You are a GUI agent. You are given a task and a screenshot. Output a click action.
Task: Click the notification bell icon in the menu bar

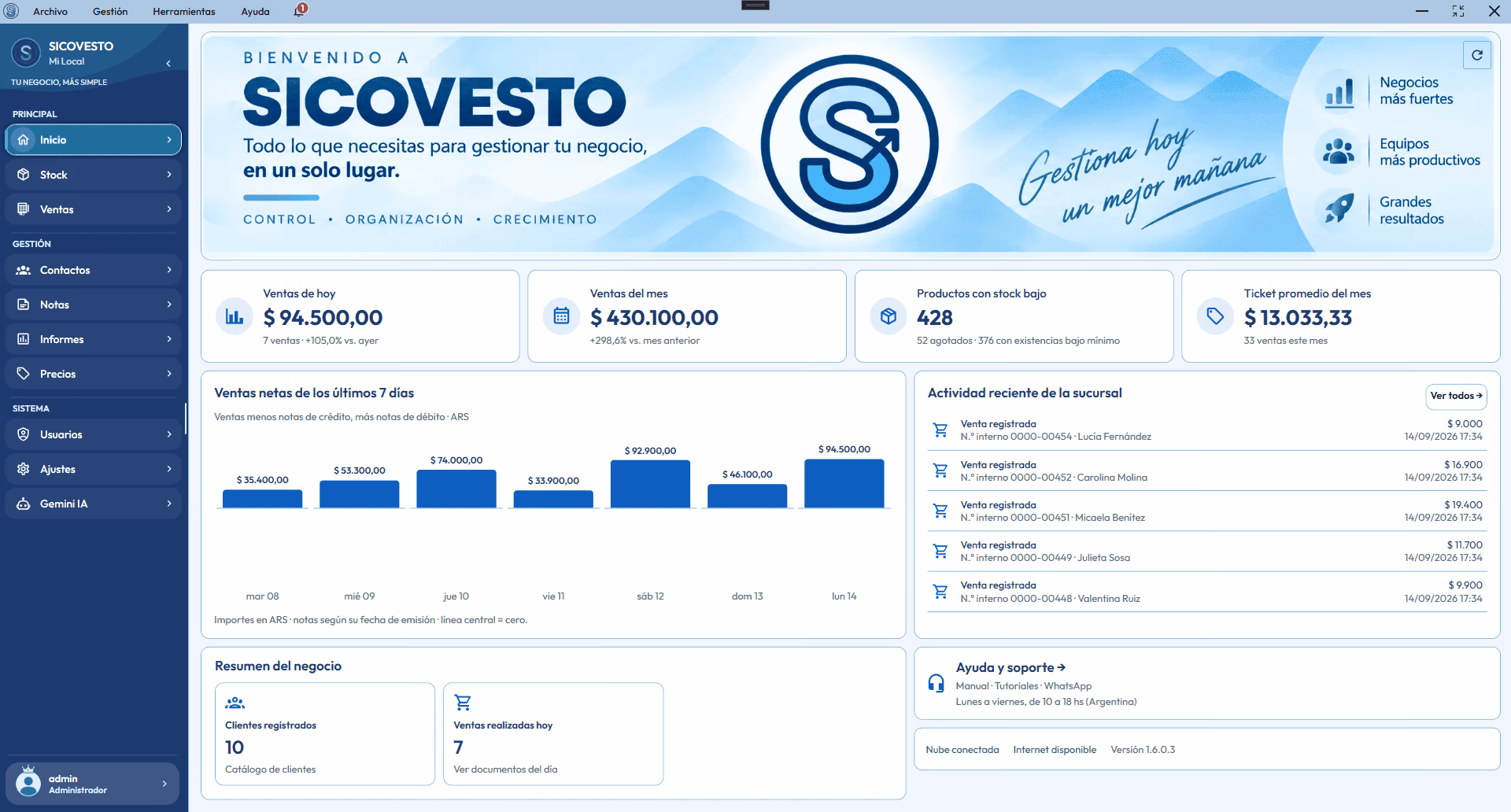tap(301, 11)
